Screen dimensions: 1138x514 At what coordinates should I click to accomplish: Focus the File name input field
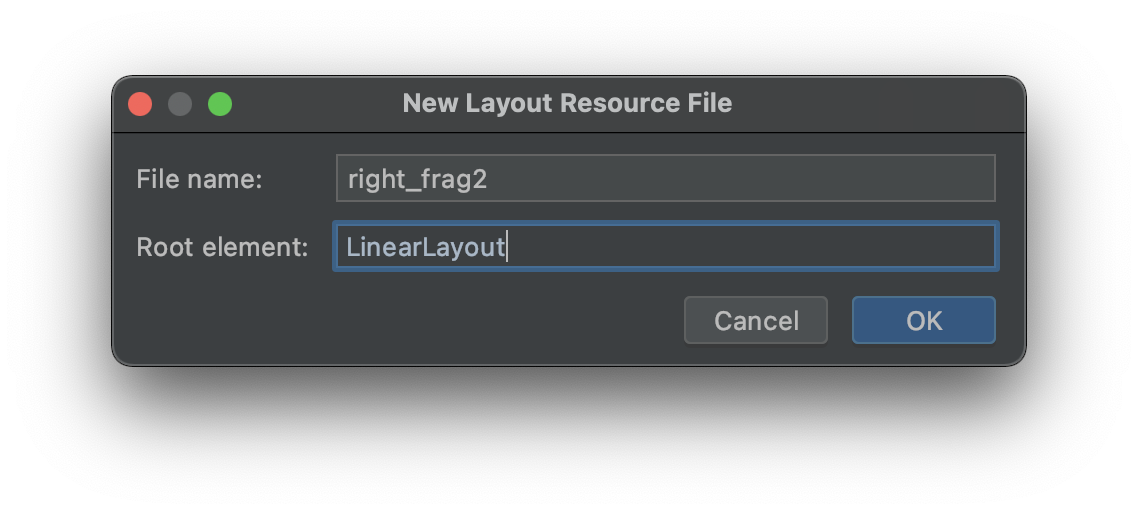click(x=665, y=179)
